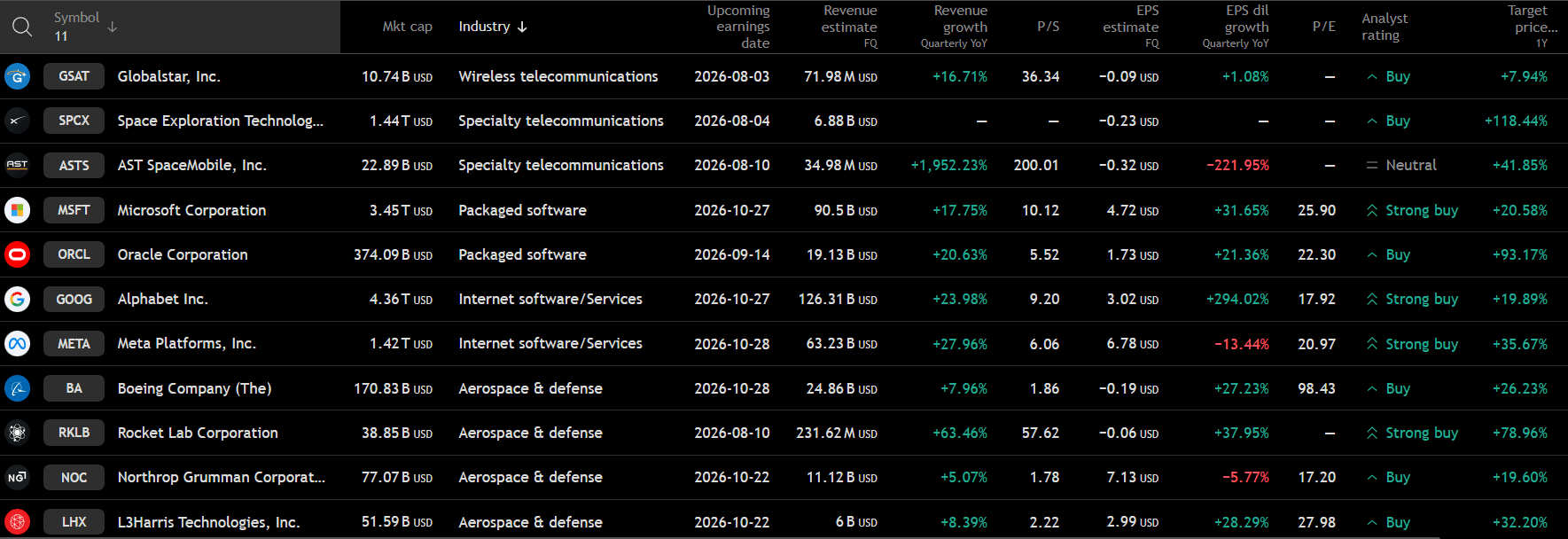
Task: Open the MSFT ticker button
Action: point(74,210)
